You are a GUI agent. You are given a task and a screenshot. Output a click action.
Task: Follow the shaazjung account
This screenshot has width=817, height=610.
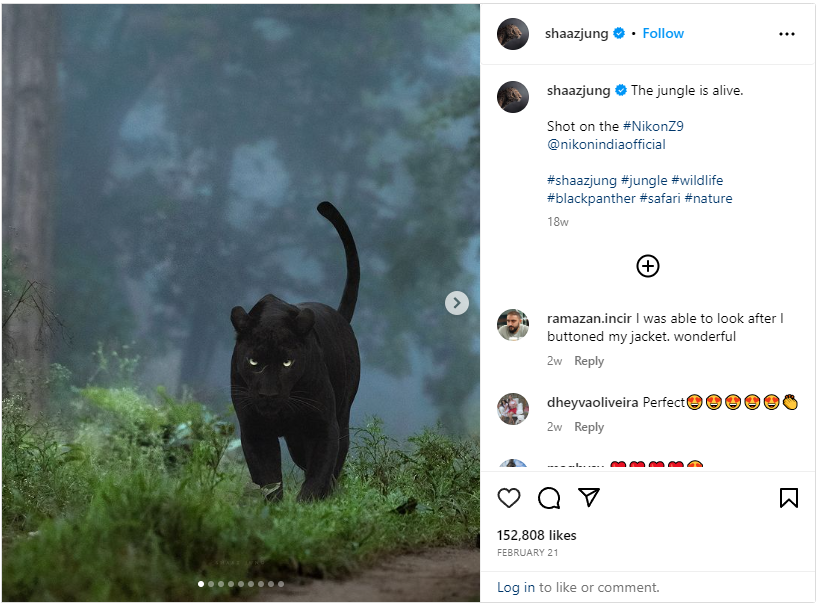tap(663, 33)
